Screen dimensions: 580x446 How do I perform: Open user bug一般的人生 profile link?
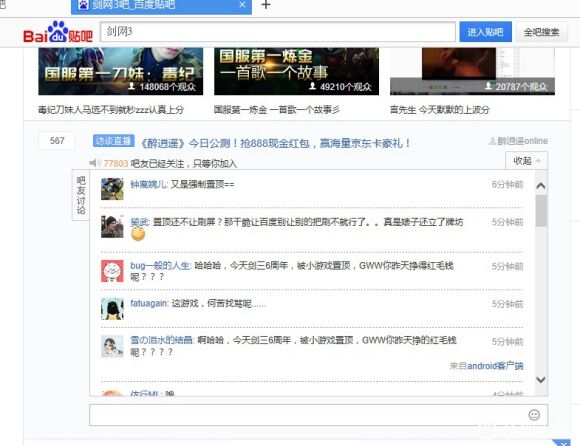pos(161,266)
